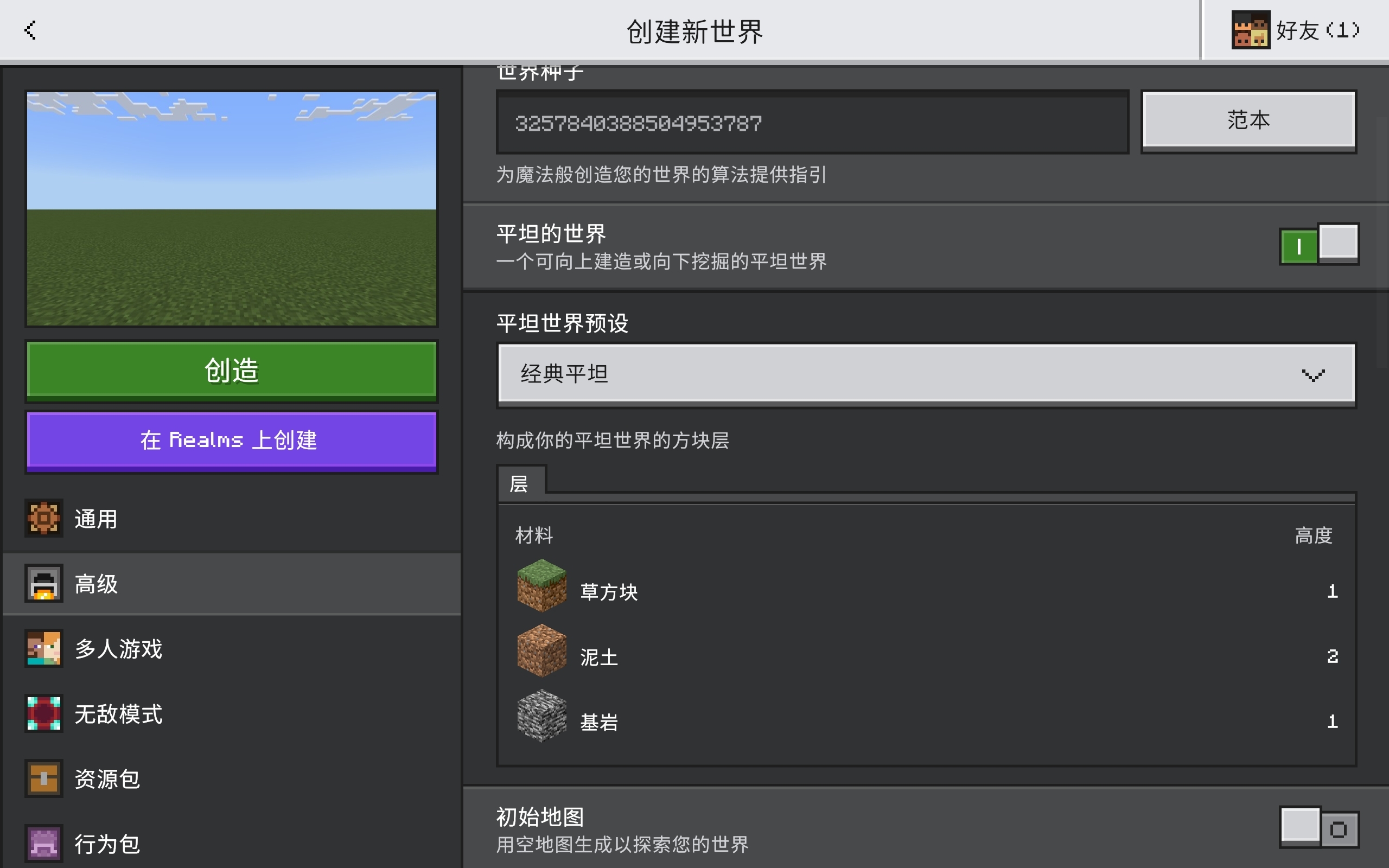Click the 泥土 layer name

(x=598, y=657)
